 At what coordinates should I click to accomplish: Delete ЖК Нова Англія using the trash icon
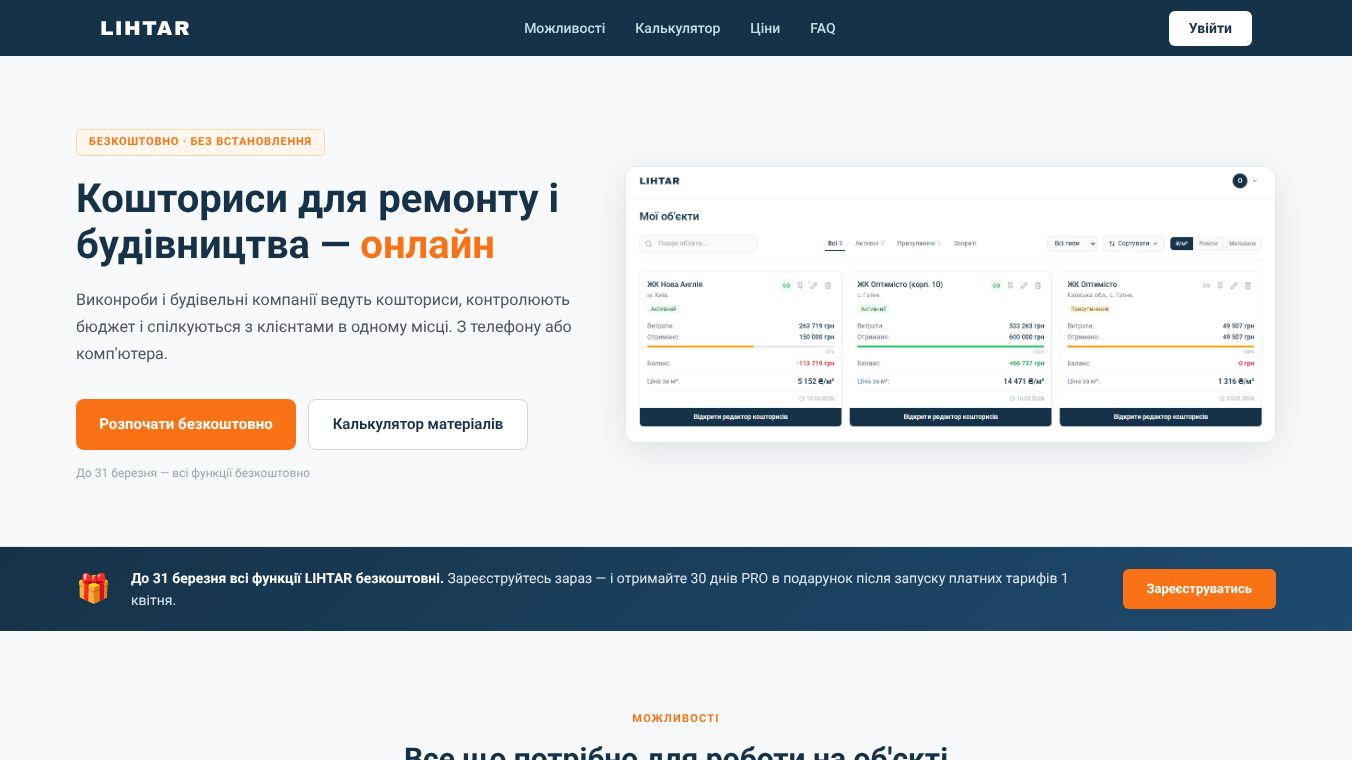coord(828,285)
